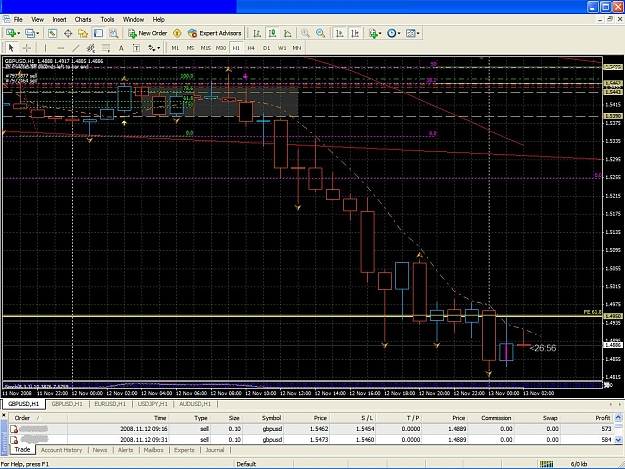This screenshot has width=625, height=469.
Task: Select the sell order opened at 09:31
Action: tap(311, 440)
